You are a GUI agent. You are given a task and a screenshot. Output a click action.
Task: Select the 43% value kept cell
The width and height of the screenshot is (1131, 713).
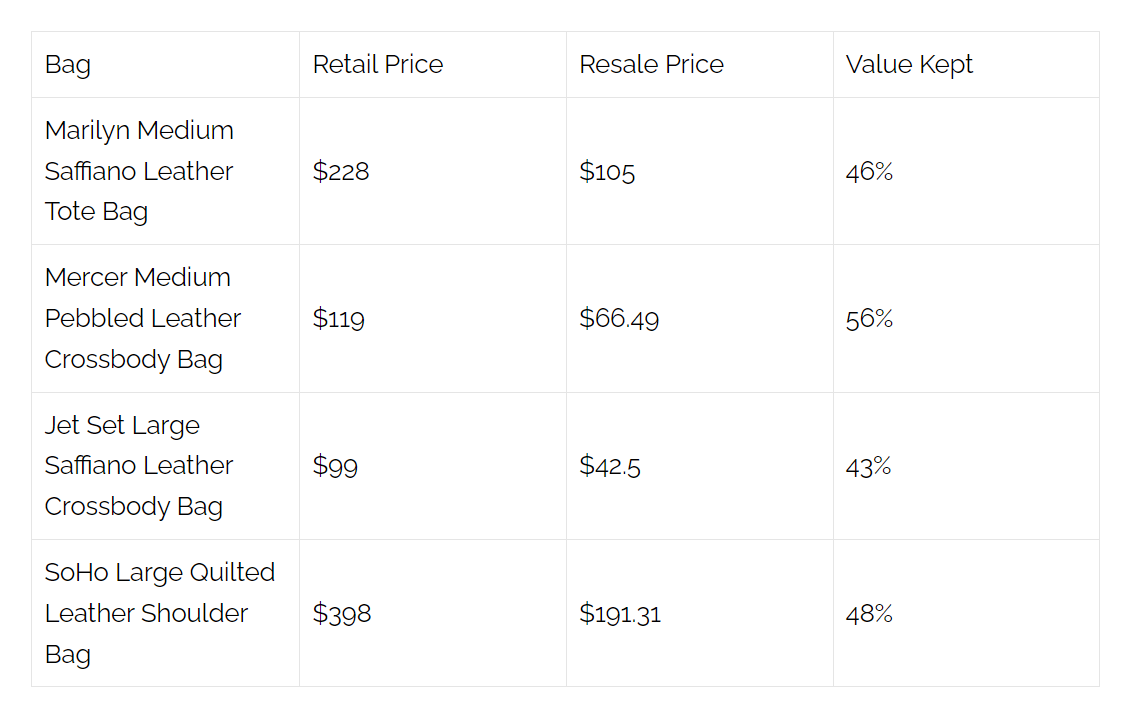tap(868, 466)
